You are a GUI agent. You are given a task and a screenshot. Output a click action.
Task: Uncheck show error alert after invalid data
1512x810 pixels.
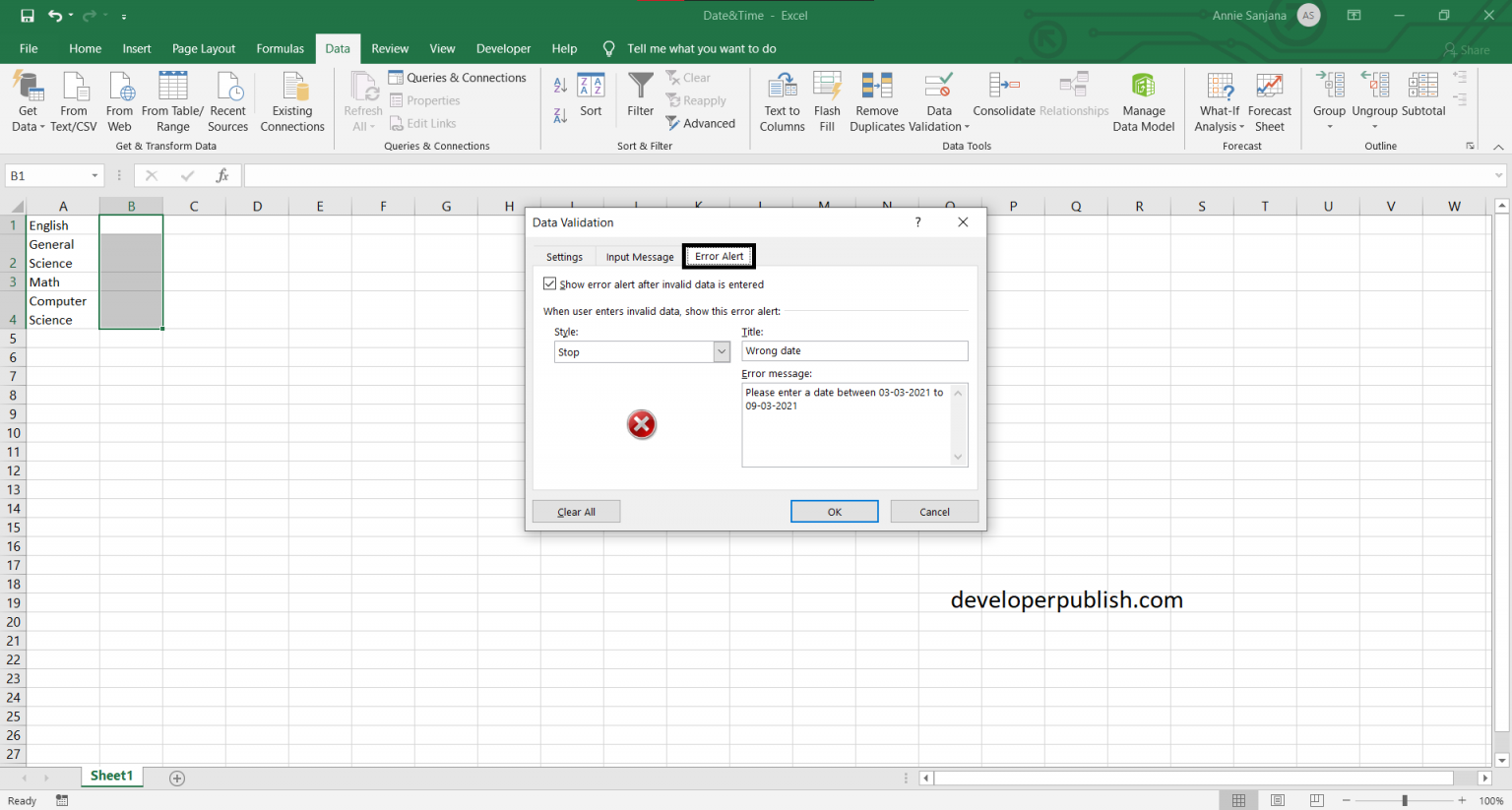click(550, 283)
